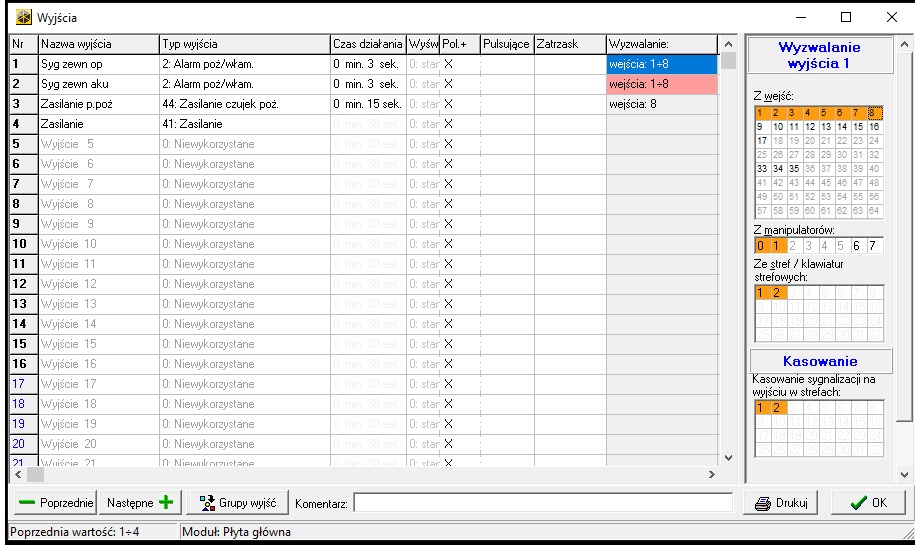Open Grupy wyjść output groups
Screen dimensions: 915x545
[238, 503]
